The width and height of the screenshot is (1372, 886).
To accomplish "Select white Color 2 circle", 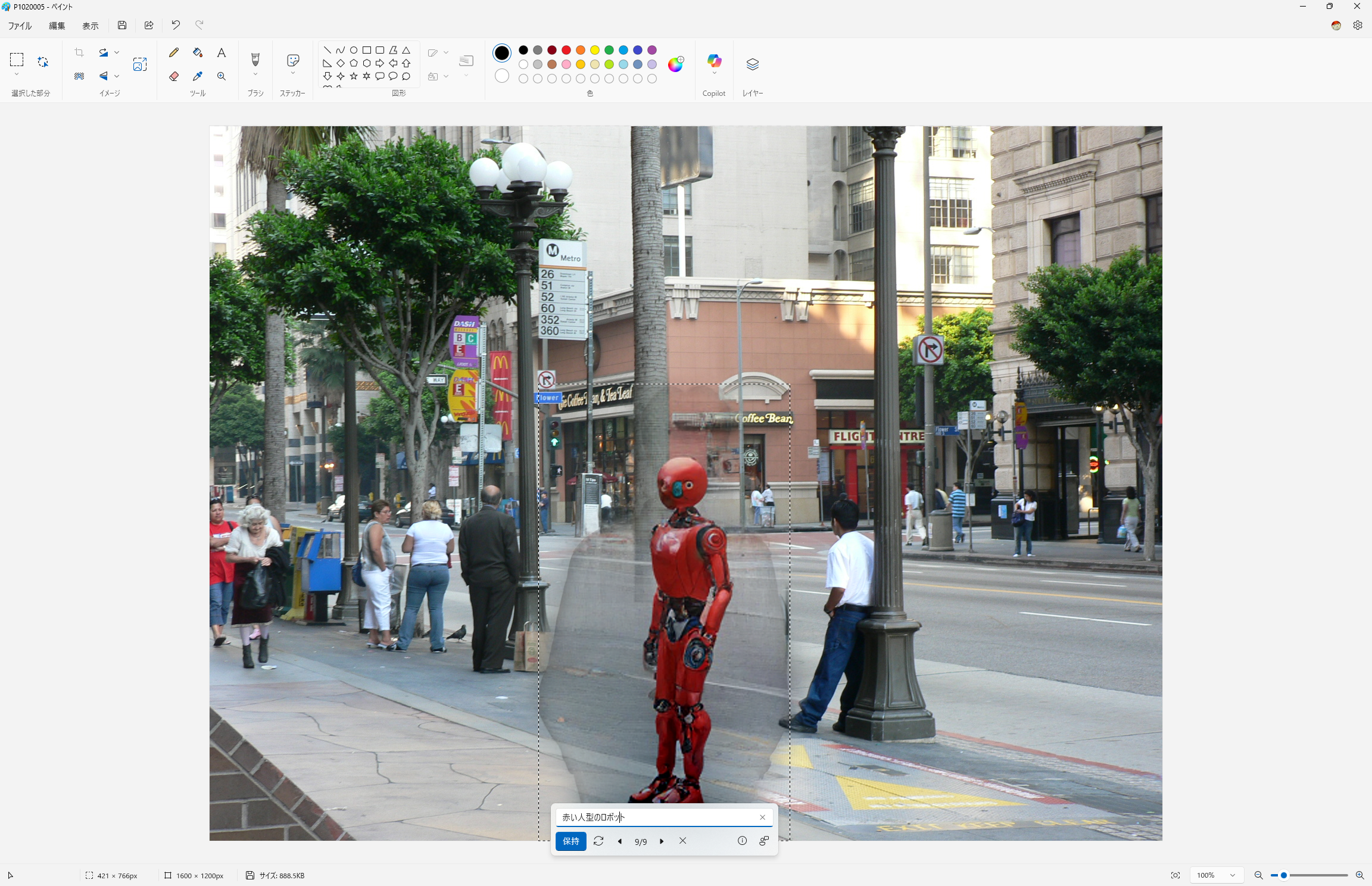I will (x=502, y=76).
